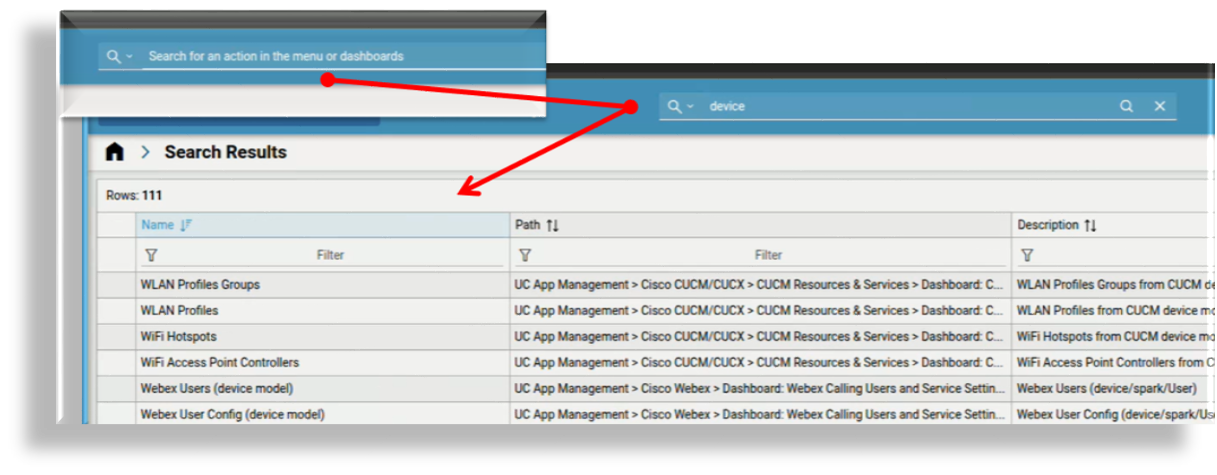Click the sort arrows next to Path header
This screenshot has height=475, width=1217.
pyautogui.click(x=551, y=226)
